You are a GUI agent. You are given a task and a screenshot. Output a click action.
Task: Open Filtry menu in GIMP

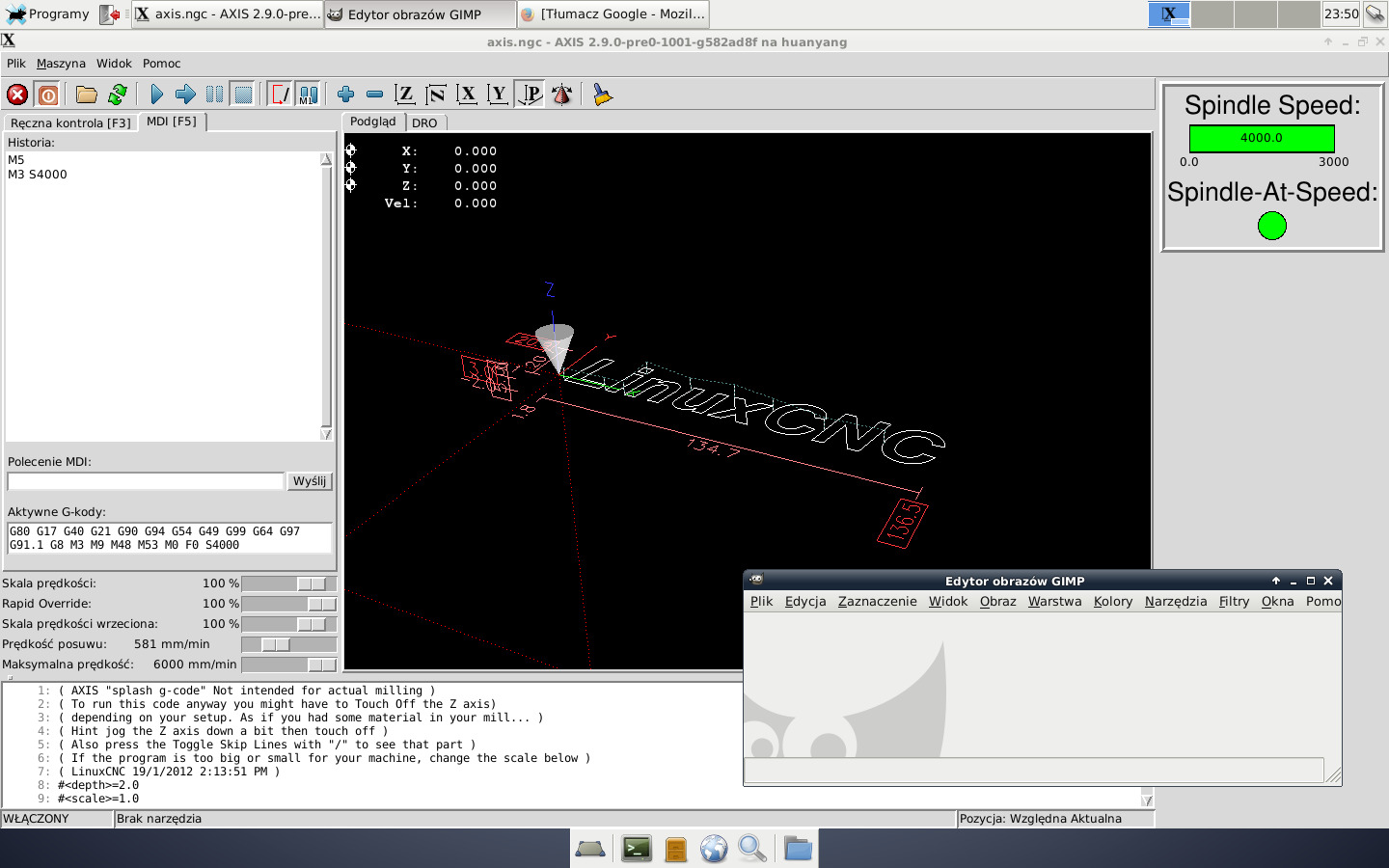(1234, 601)
